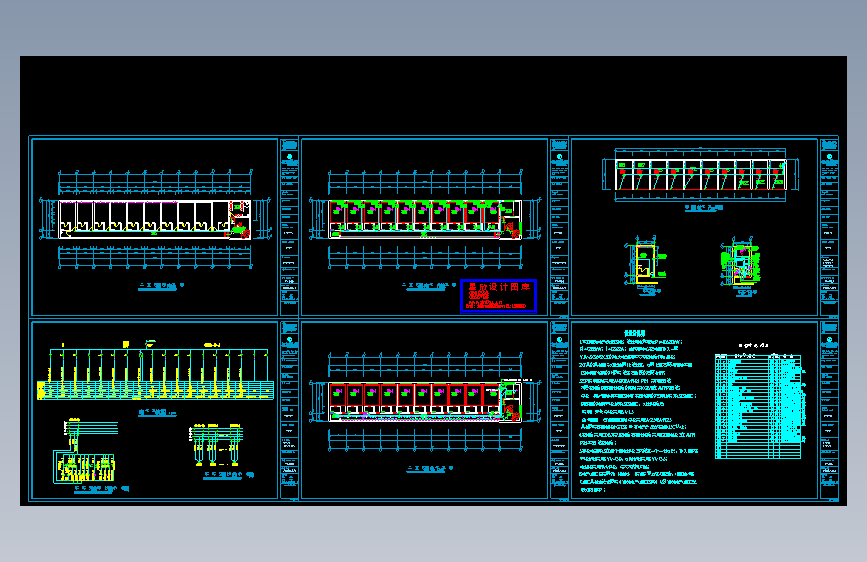The height and width of the screenshot is (562, 867).
Task: Click the top-right elevation strip with red markers
Action: (700, 175)
